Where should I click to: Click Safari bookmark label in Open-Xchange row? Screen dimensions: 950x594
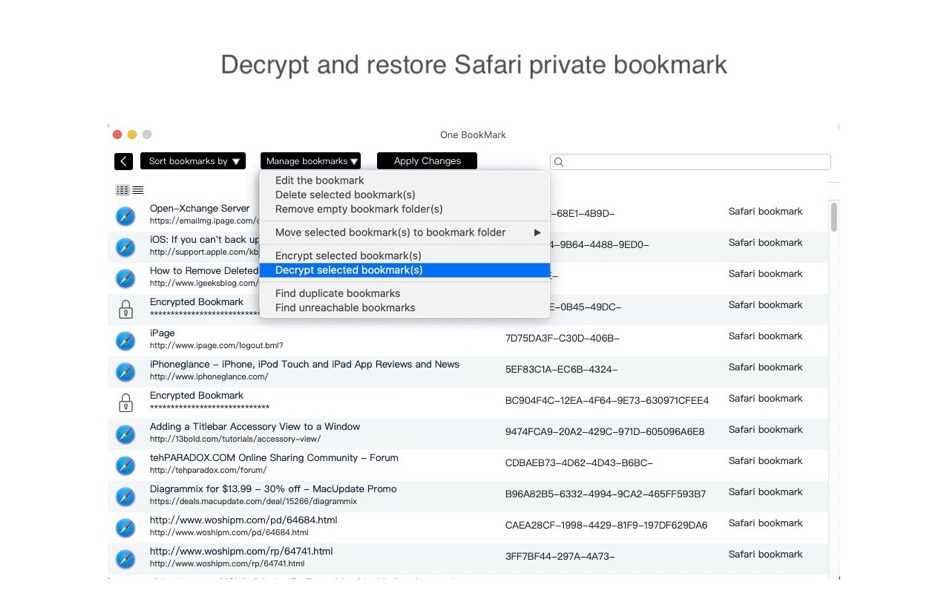tap(765, 212)
